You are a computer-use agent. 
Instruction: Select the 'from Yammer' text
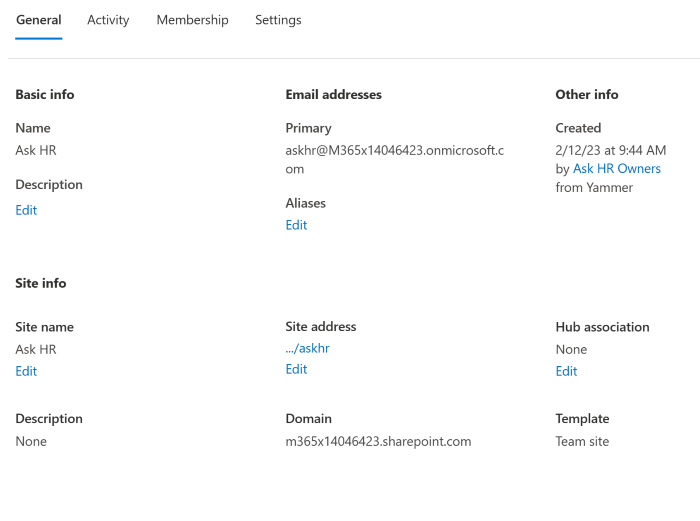[594, 188]
